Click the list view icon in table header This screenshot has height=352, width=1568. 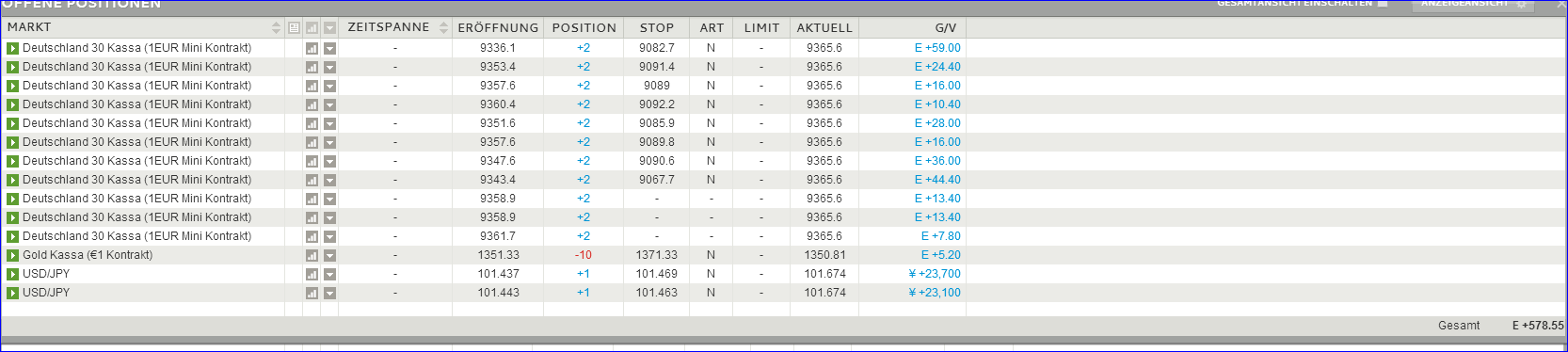pyautogui.click(x=294, y=28)
